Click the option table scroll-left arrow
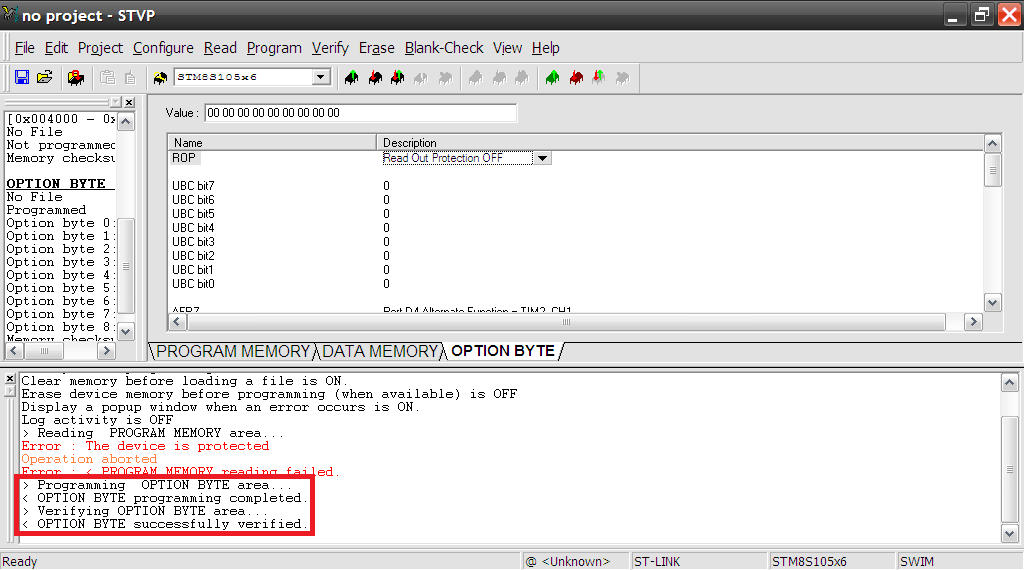Image resolution: width=1024 pixels, height=570 pixels. point(177,321)
